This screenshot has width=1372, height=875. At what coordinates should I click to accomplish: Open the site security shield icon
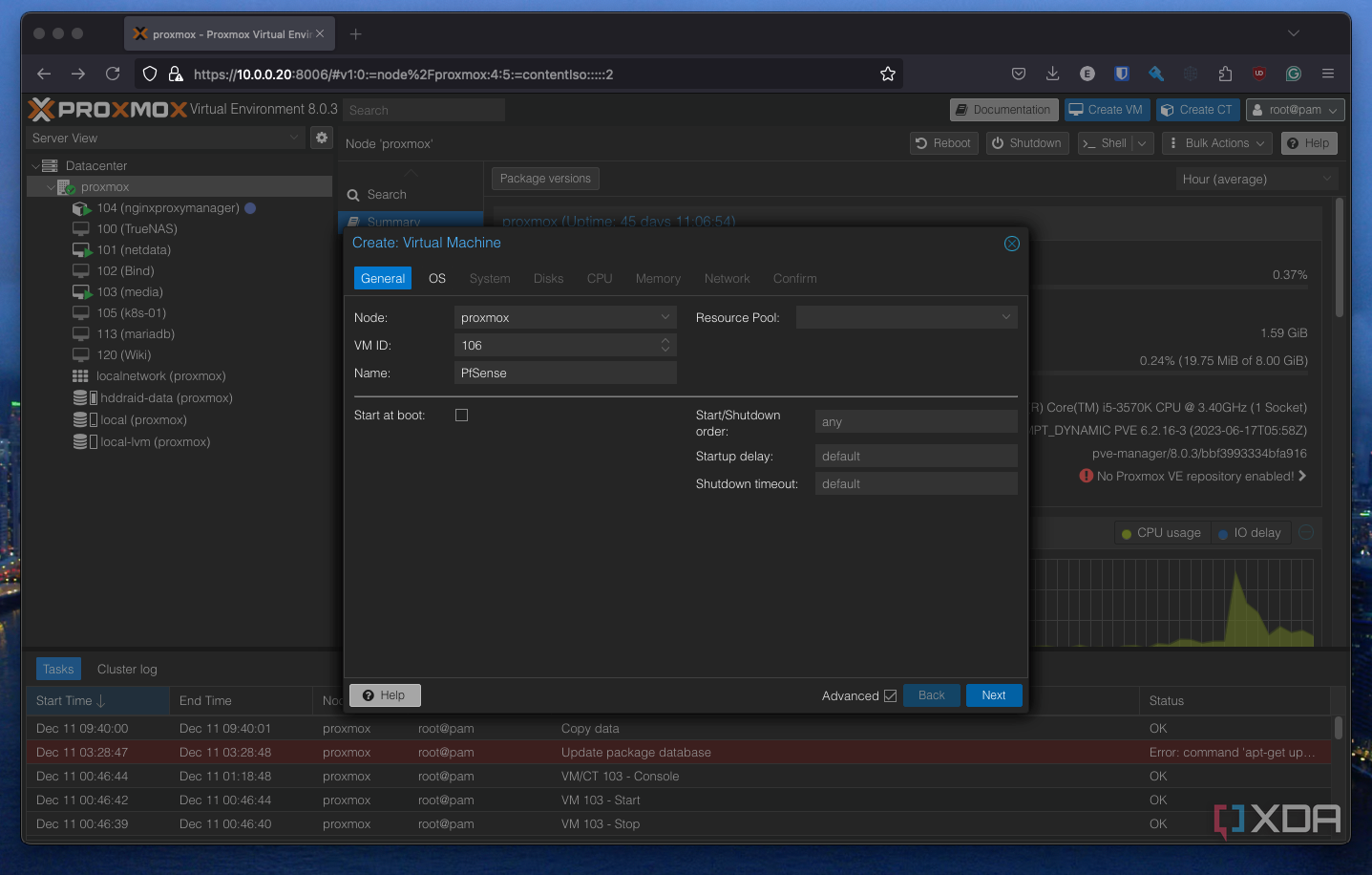150,74
